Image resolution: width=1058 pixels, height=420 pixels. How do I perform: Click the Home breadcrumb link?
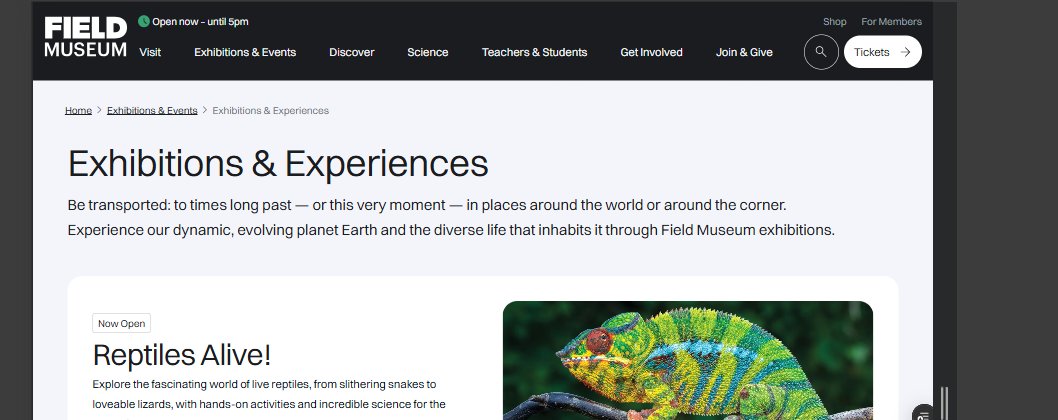point(78,110)
